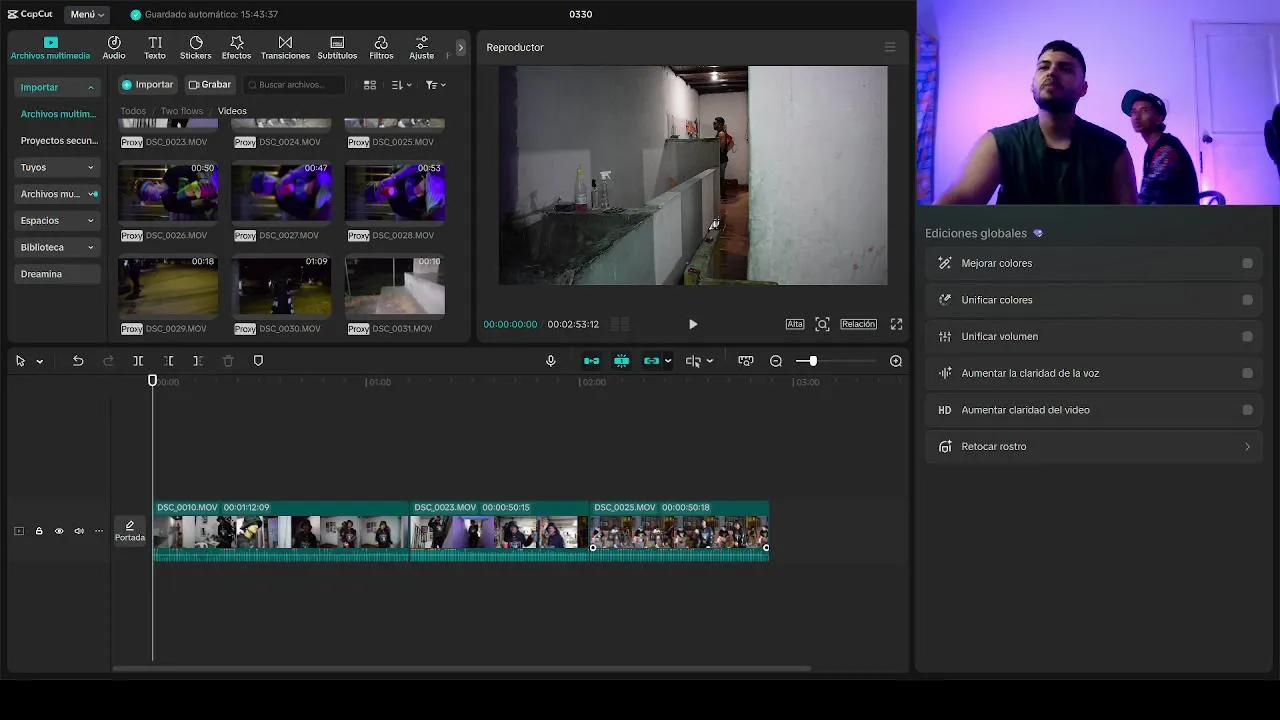Expand the Espacios section
The image size is (1280, 720).
point(58,220)
